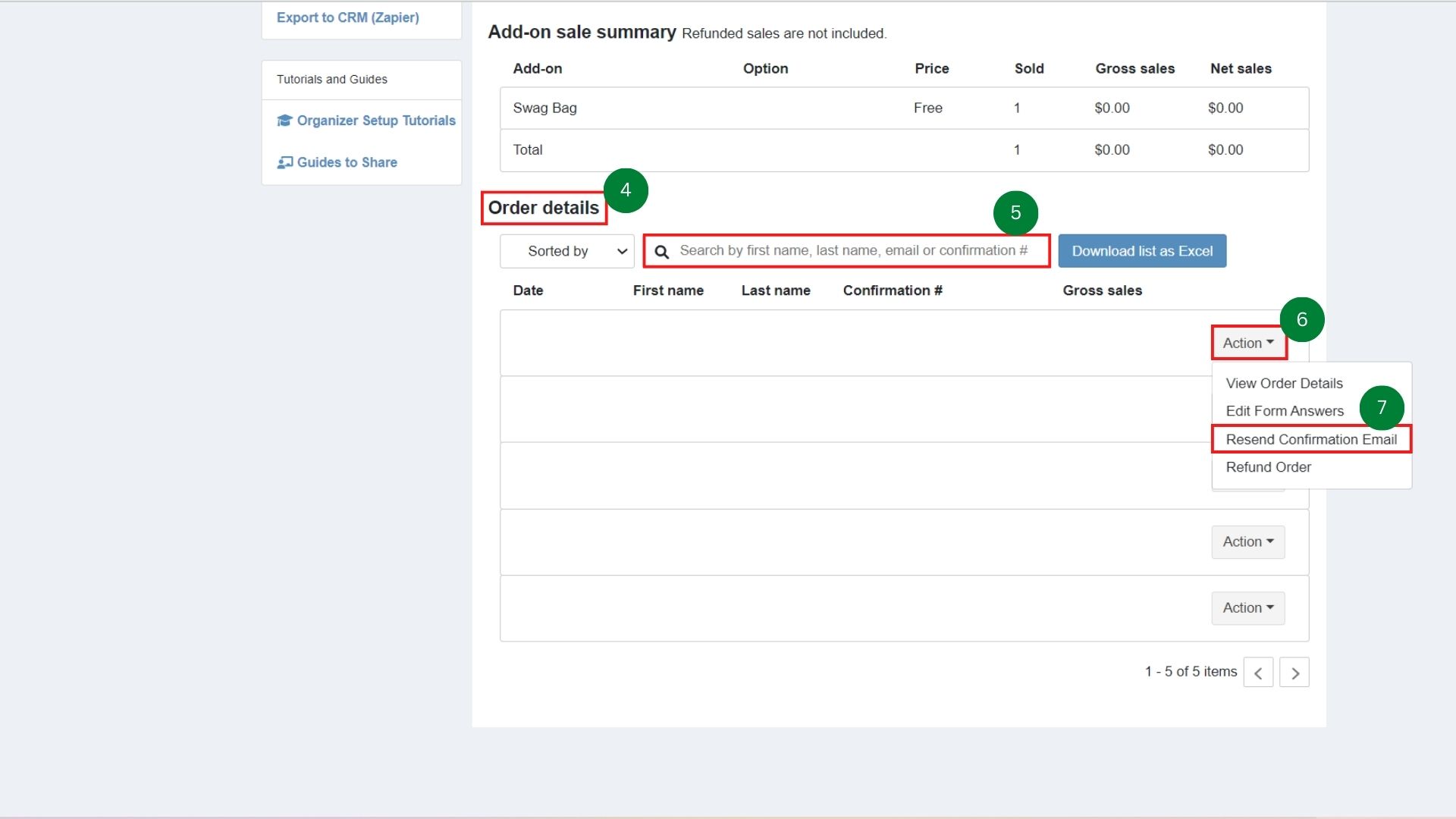Click the caret on the topmost Action button
Viewport: 1456px width, 819px height.
coord(1271,342)
